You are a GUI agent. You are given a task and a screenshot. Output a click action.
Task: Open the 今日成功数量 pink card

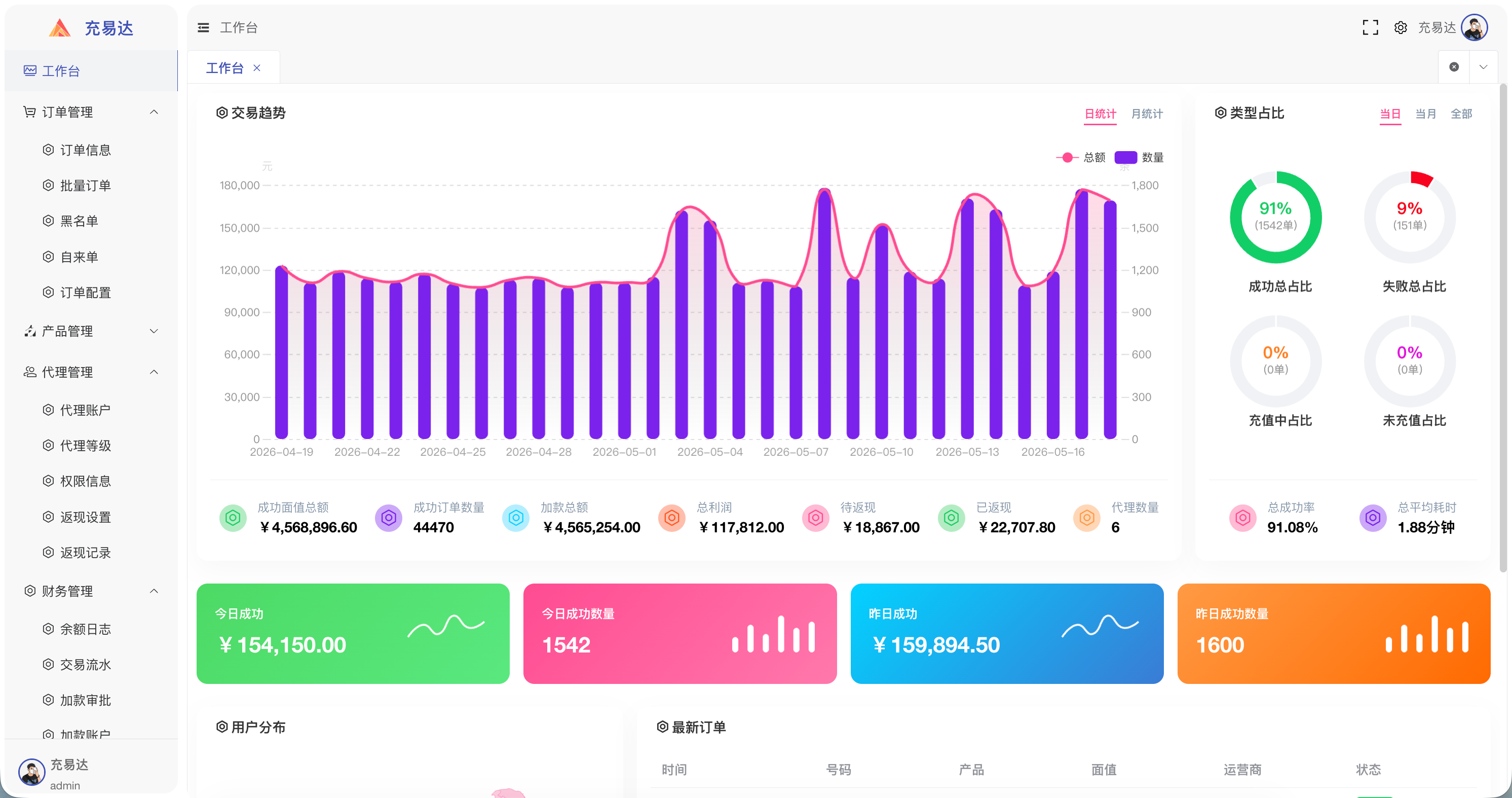click(679, 634)
